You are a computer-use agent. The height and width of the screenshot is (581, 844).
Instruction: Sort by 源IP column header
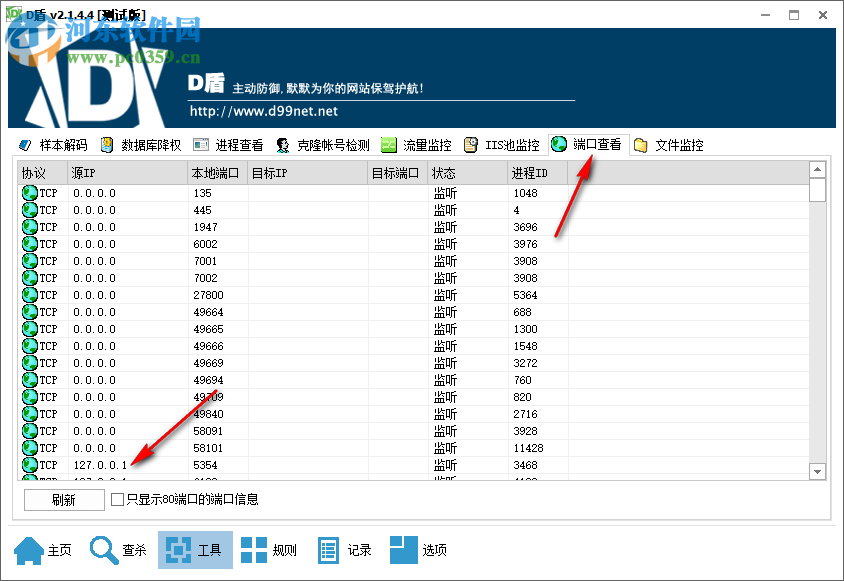click(128, 173)
